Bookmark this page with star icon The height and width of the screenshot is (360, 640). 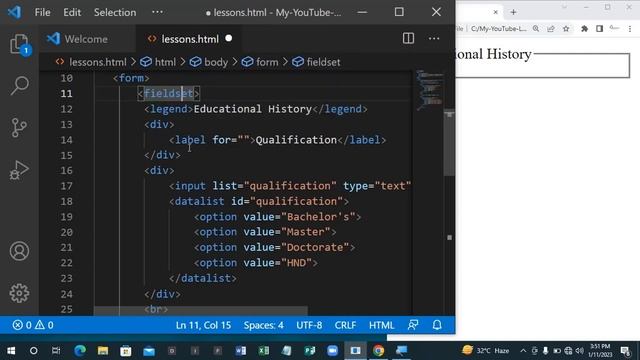coord(566,29)
